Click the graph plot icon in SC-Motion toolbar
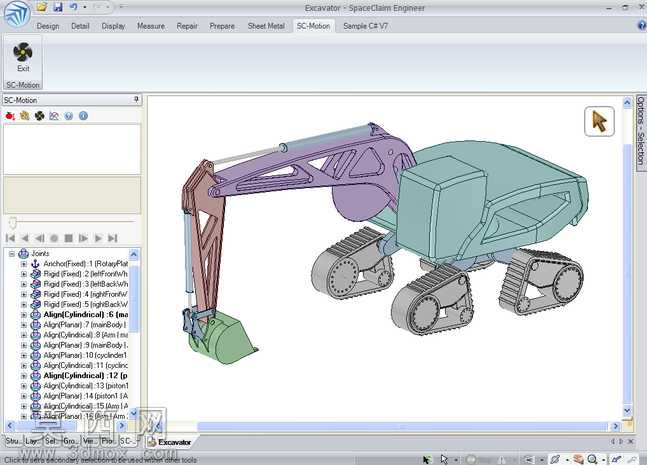647x465 pixels. tap(54, 116)
